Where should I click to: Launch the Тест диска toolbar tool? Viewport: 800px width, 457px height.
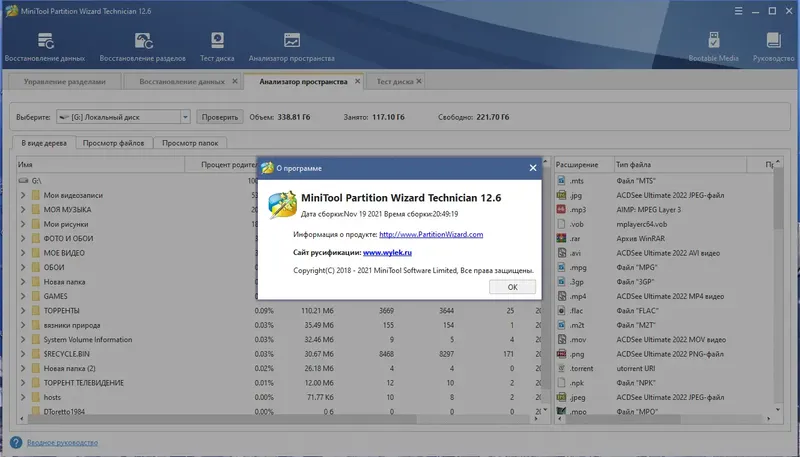click(x=217, y=47)
